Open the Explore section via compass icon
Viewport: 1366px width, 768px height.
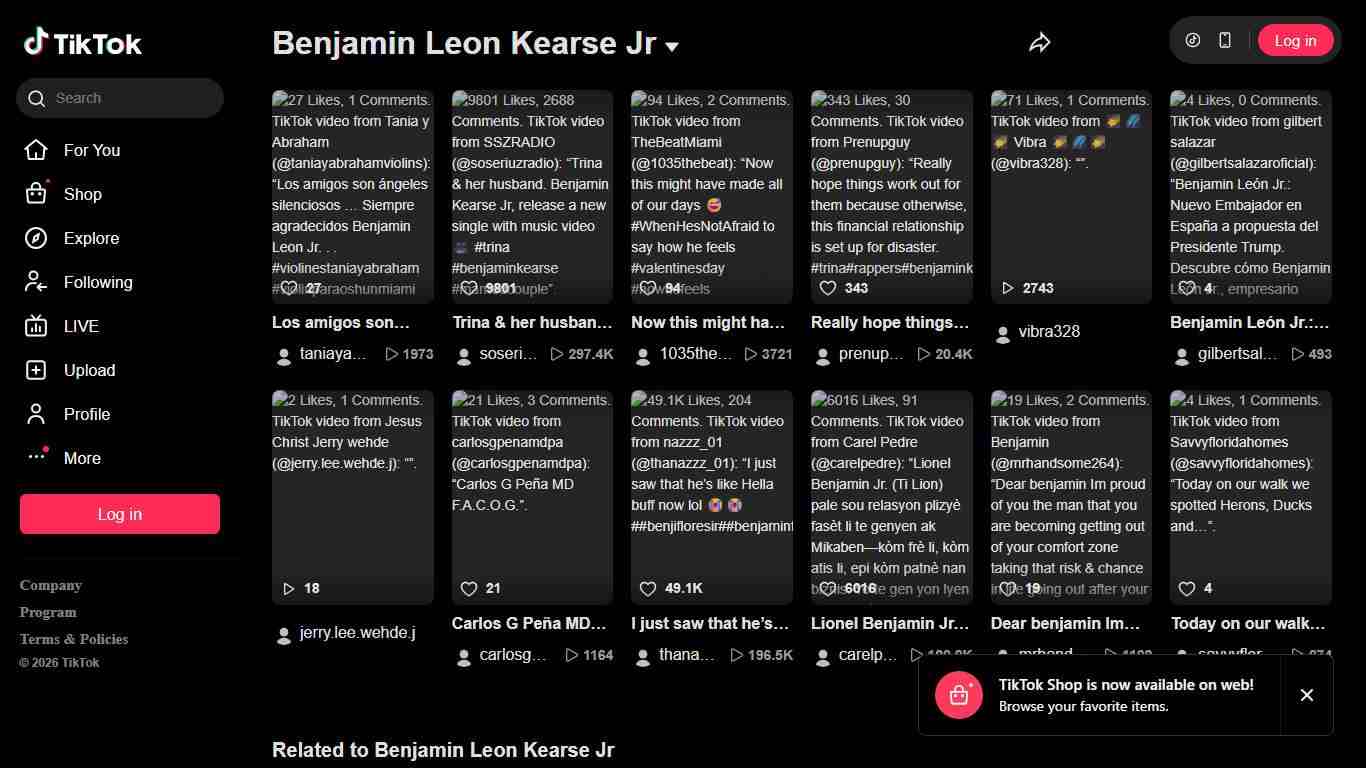(x=36, y=238)
